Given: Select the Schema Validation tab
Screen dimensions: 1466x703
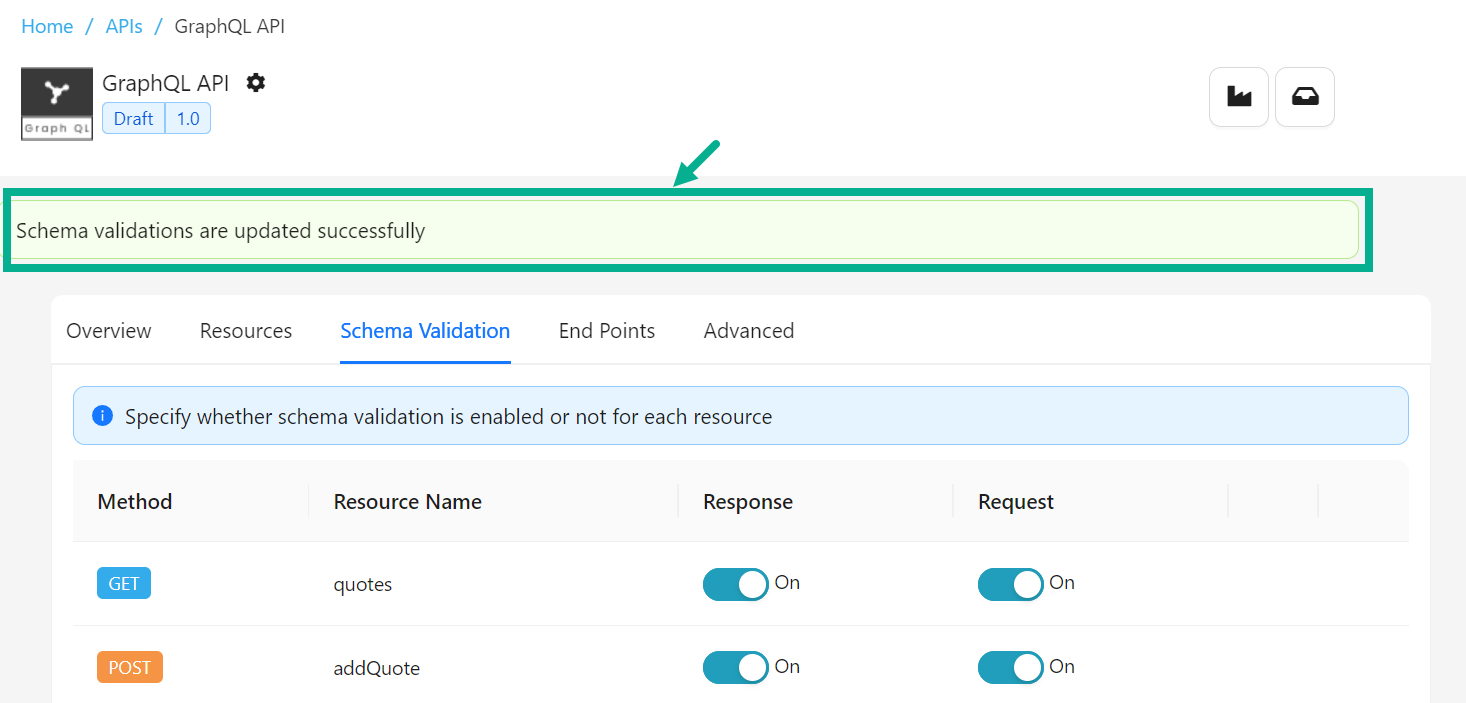Looking at the screenshot, I should 425,330.
